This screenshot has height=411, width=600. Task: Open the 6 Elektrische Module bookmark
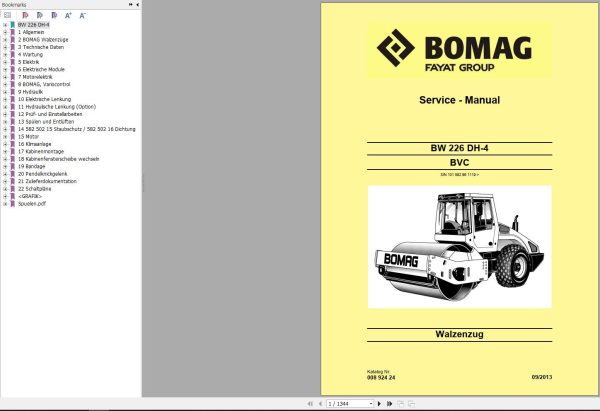coord(41,70)
